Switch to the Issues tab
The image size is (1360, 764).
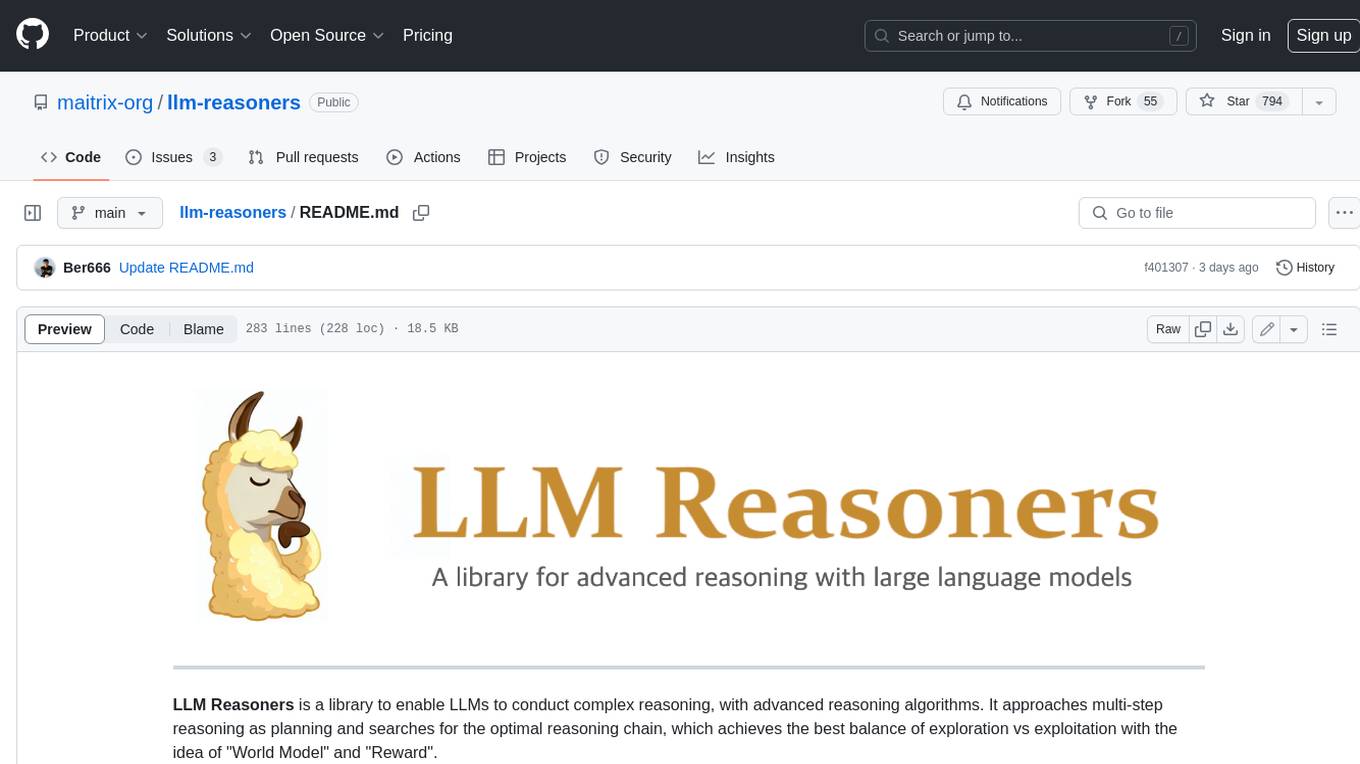172,157
